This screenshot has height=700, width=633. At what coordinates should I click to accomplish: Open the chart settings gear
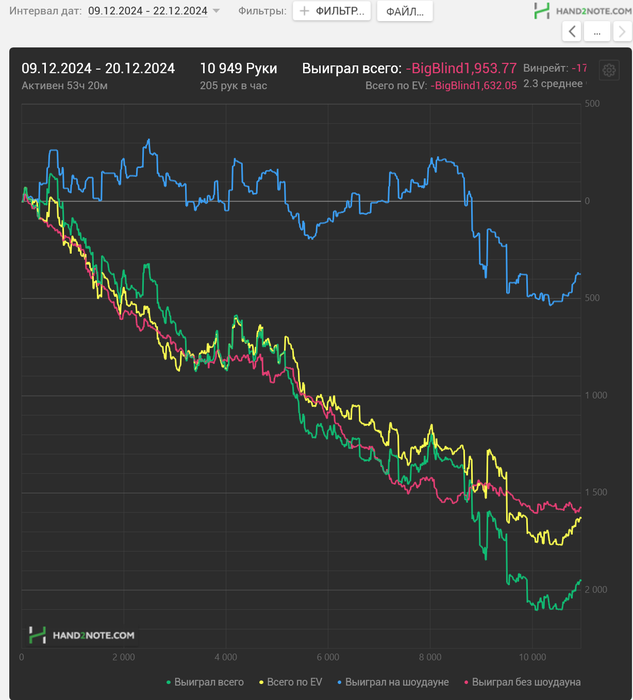click(x=609, y=70)
